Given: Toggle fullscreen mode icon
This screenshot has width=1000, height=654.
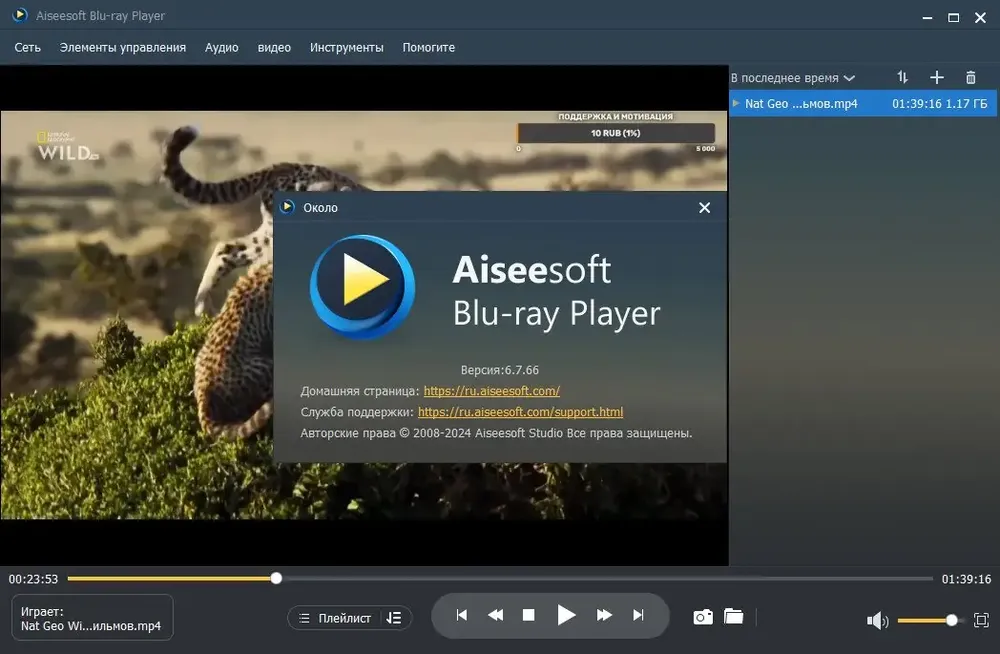Looking at the screenshot, I should [981, 620].
